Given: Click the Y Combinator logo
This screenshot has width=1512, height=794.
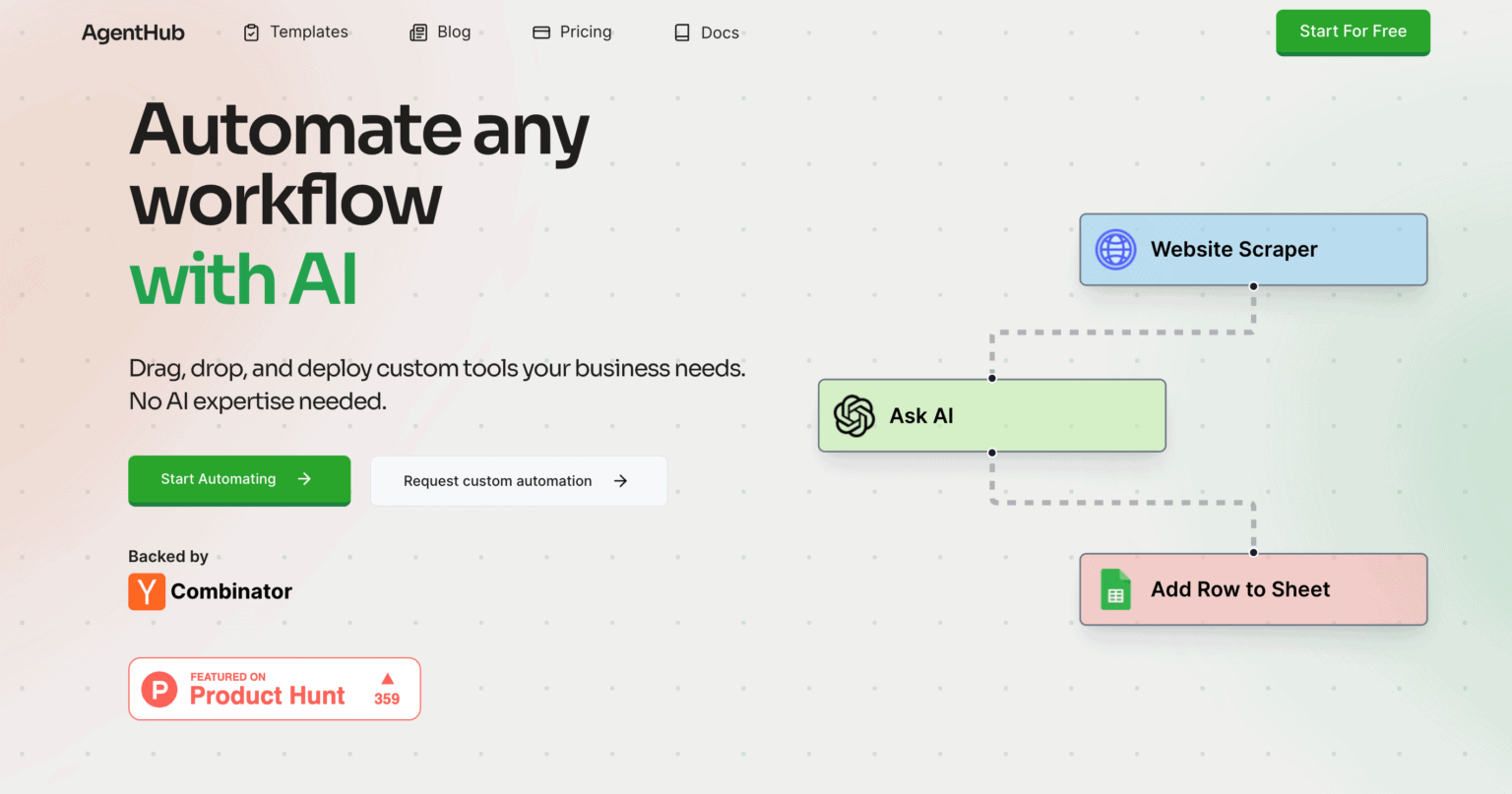Looking at the screenshot, I should coord(147,591).
